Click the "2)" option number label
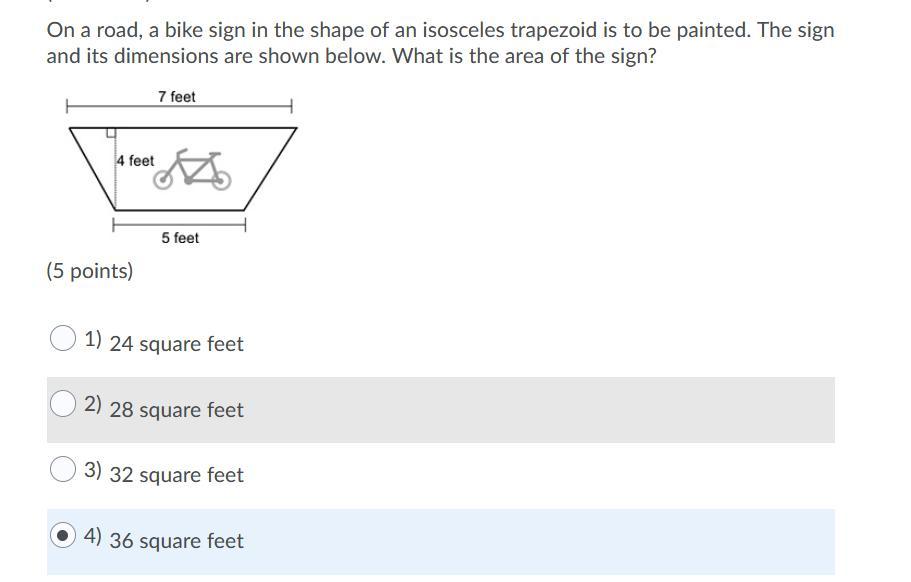Image resolution: width=911 pixels, height=582 pixels. (x=93, y=405)
